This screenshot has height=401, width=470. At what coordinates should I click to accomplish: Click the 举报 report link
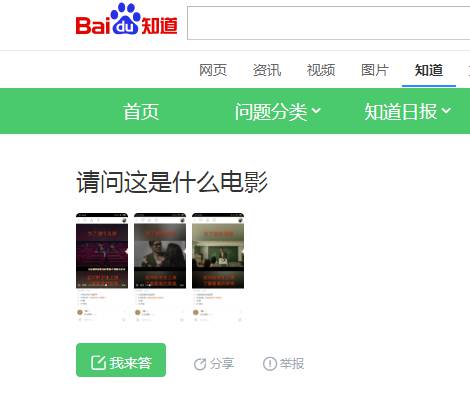click(x=292, y=364)
